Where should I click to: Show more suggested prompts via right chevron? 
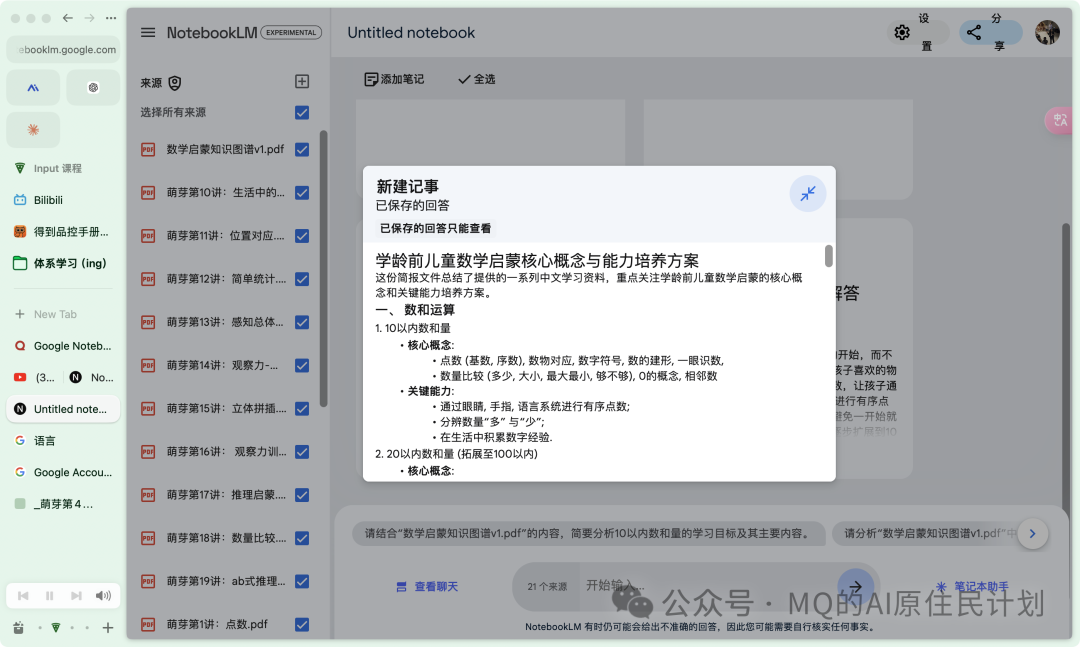(x=1031, y=534)
